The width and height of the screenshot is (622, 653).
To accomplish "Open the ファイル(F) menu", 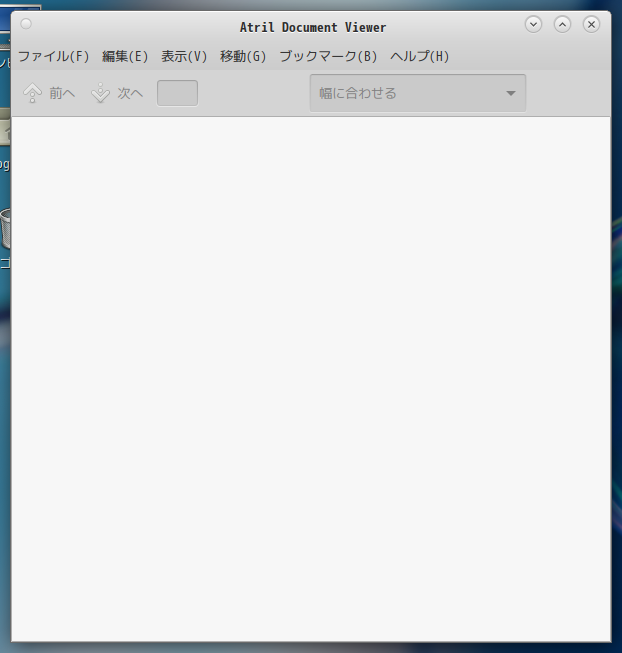I will (53, 56).
